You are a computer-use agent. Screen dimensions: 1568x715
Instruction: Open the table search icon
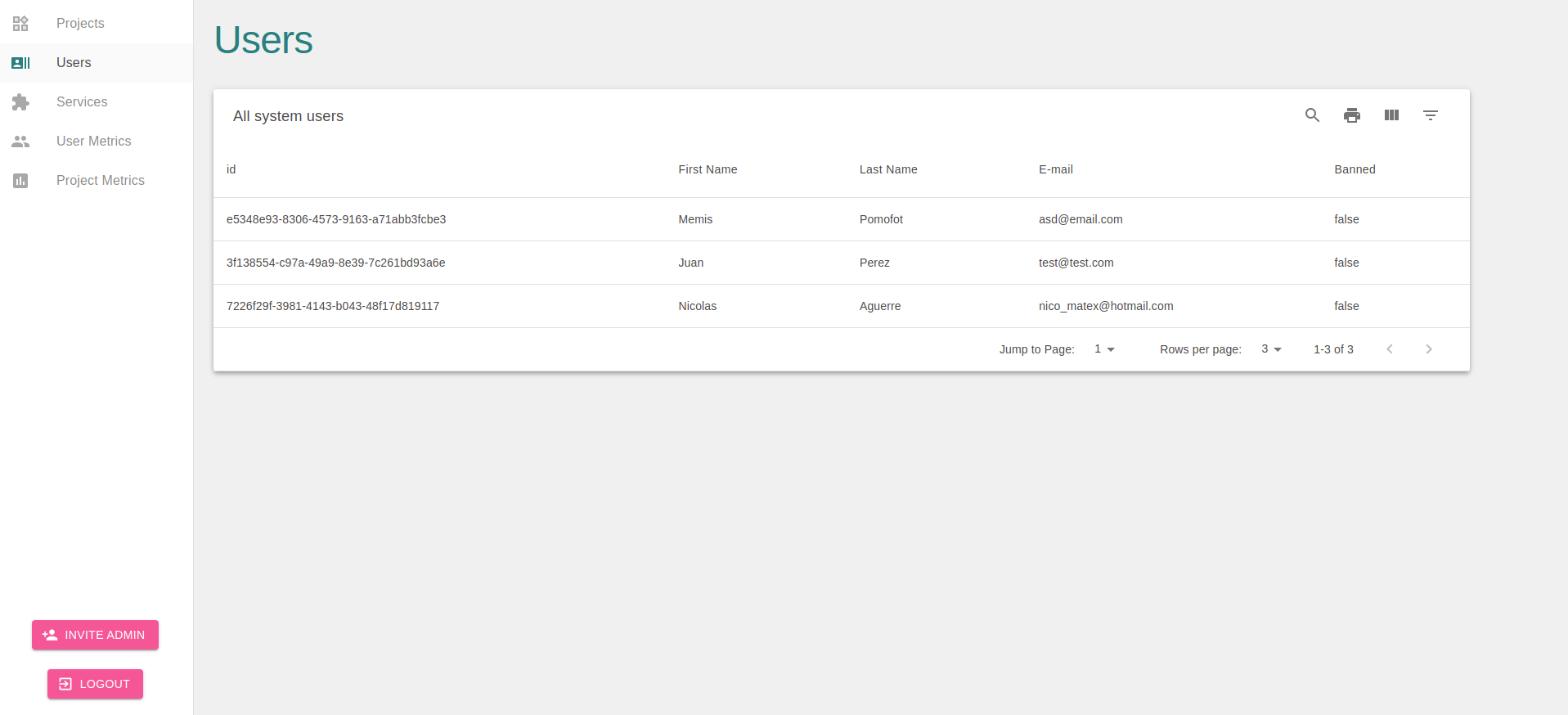[1312, 115]
